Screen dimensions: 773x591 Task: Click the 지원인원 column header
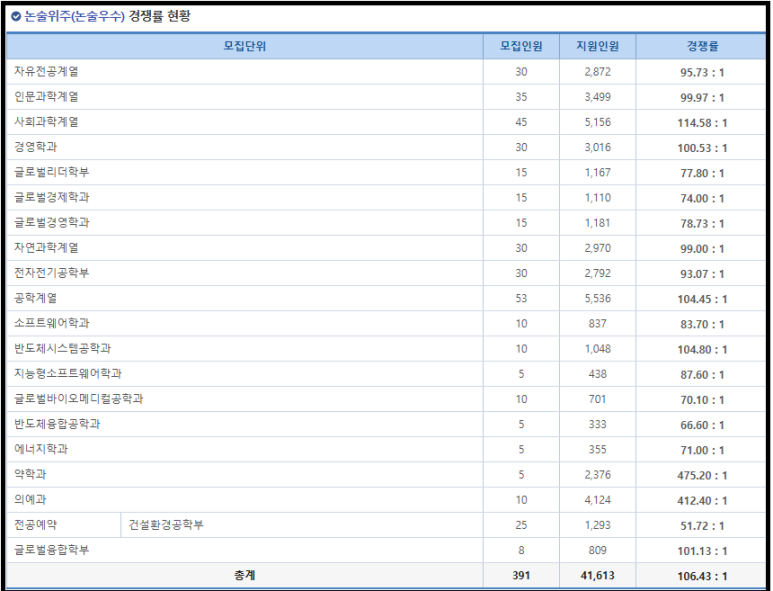pyautogui.click(x=597, y=46)
